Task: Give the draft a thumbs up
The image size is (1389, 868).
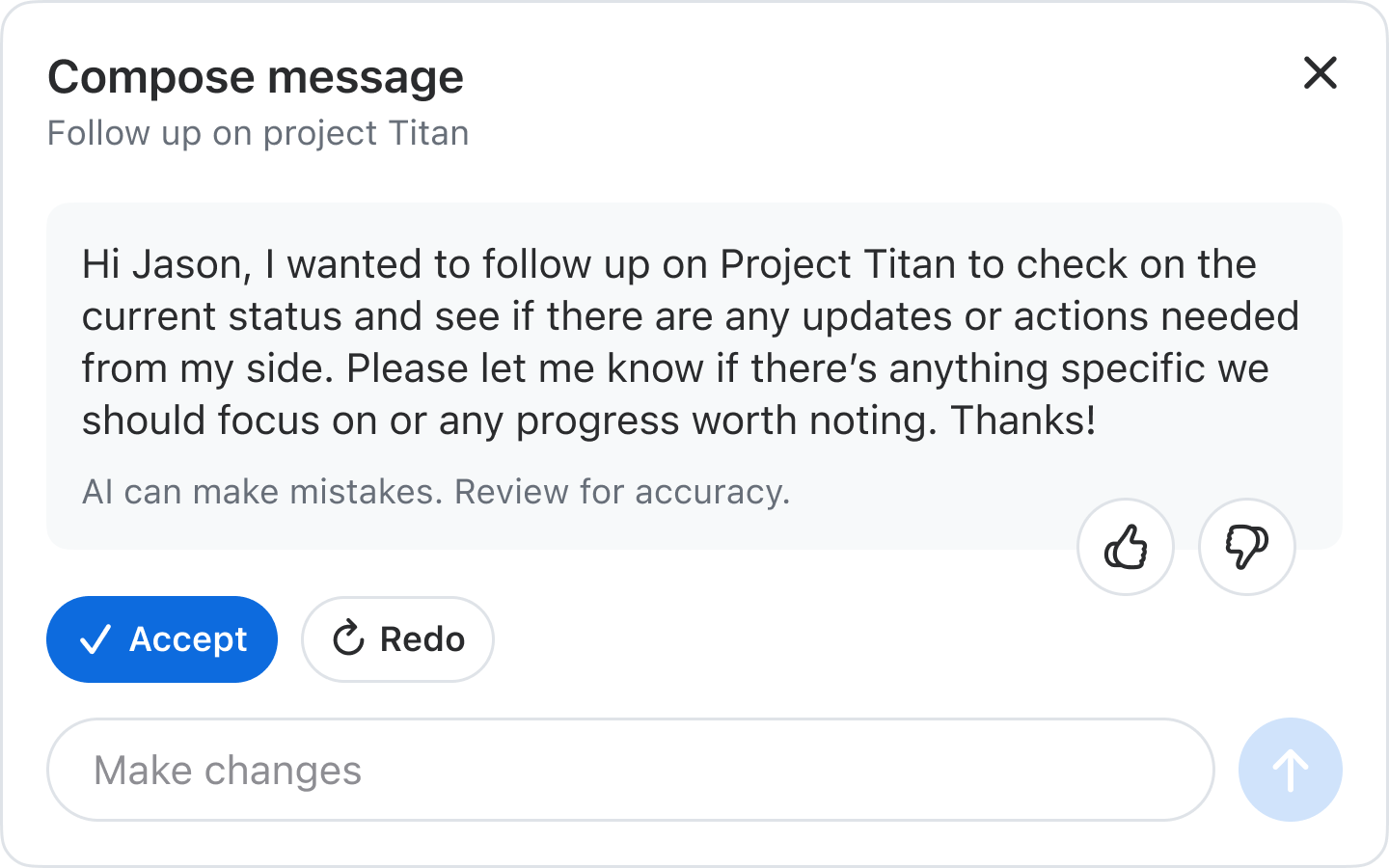Action: (1125, 547)
